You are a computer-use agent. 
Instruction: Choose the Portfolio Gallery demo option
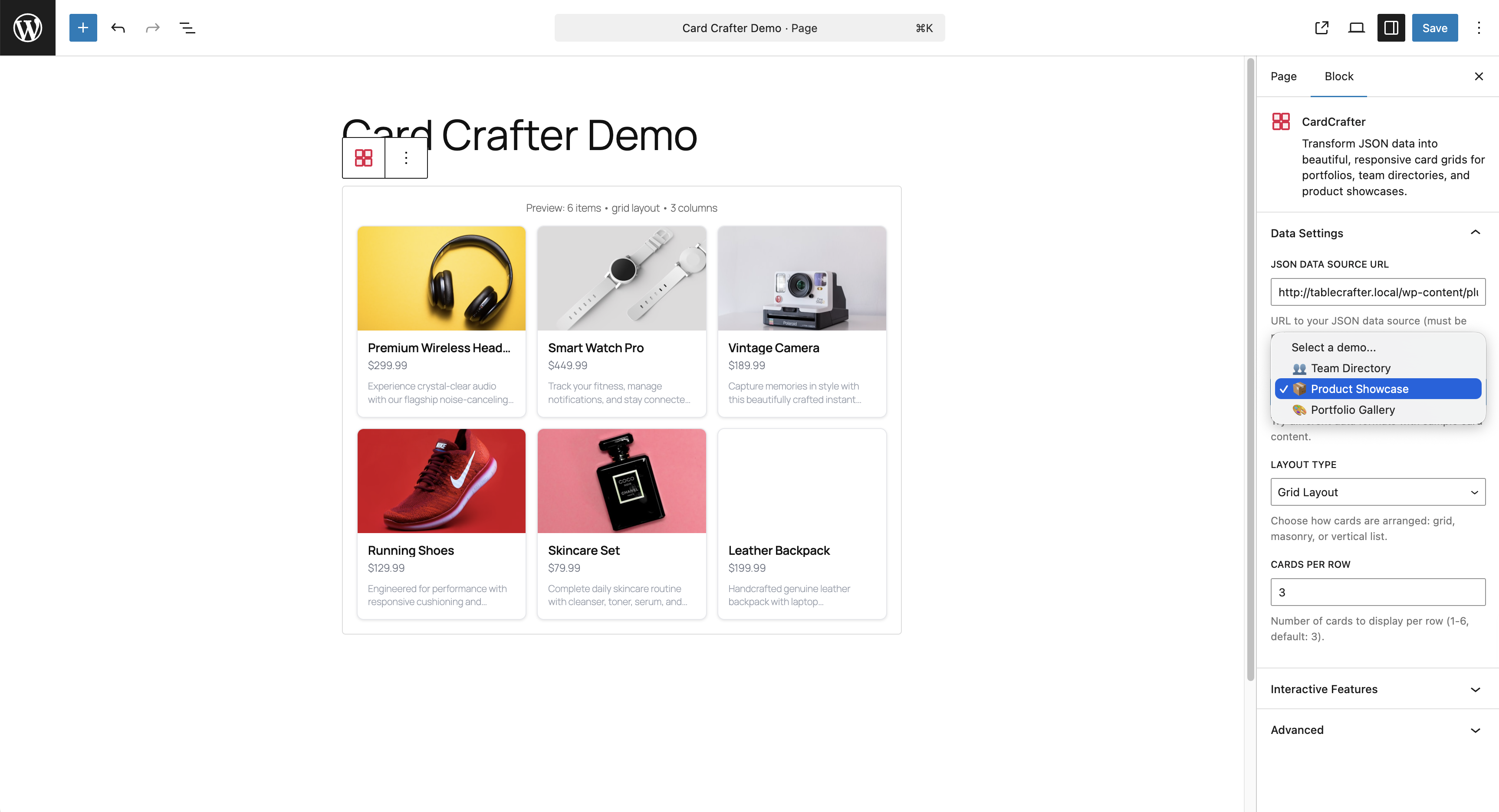click(1352, 409)
